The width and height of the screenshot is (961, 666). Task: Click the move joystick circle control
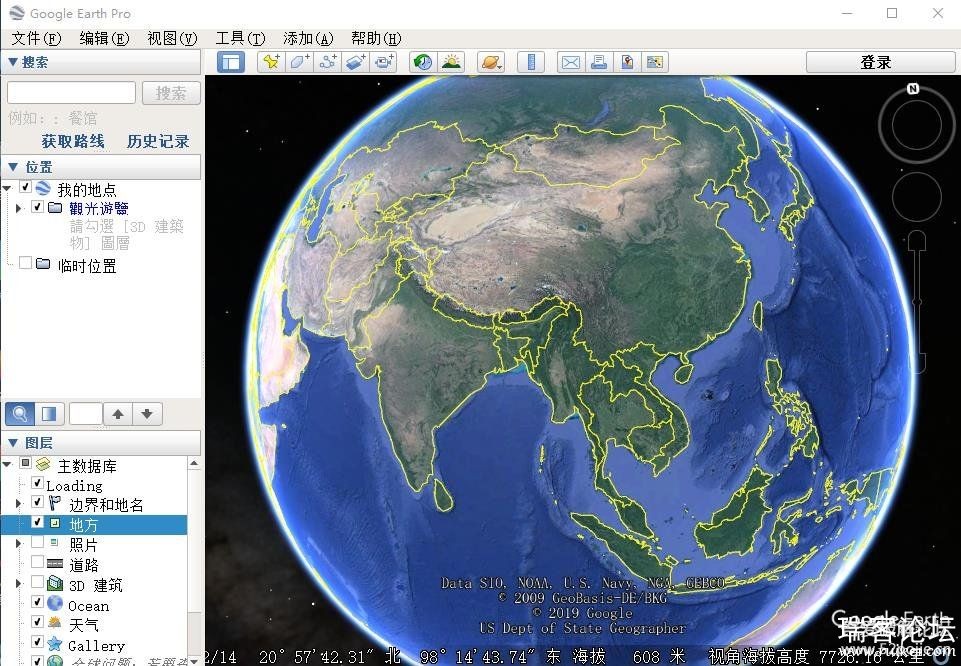[916, 197]
